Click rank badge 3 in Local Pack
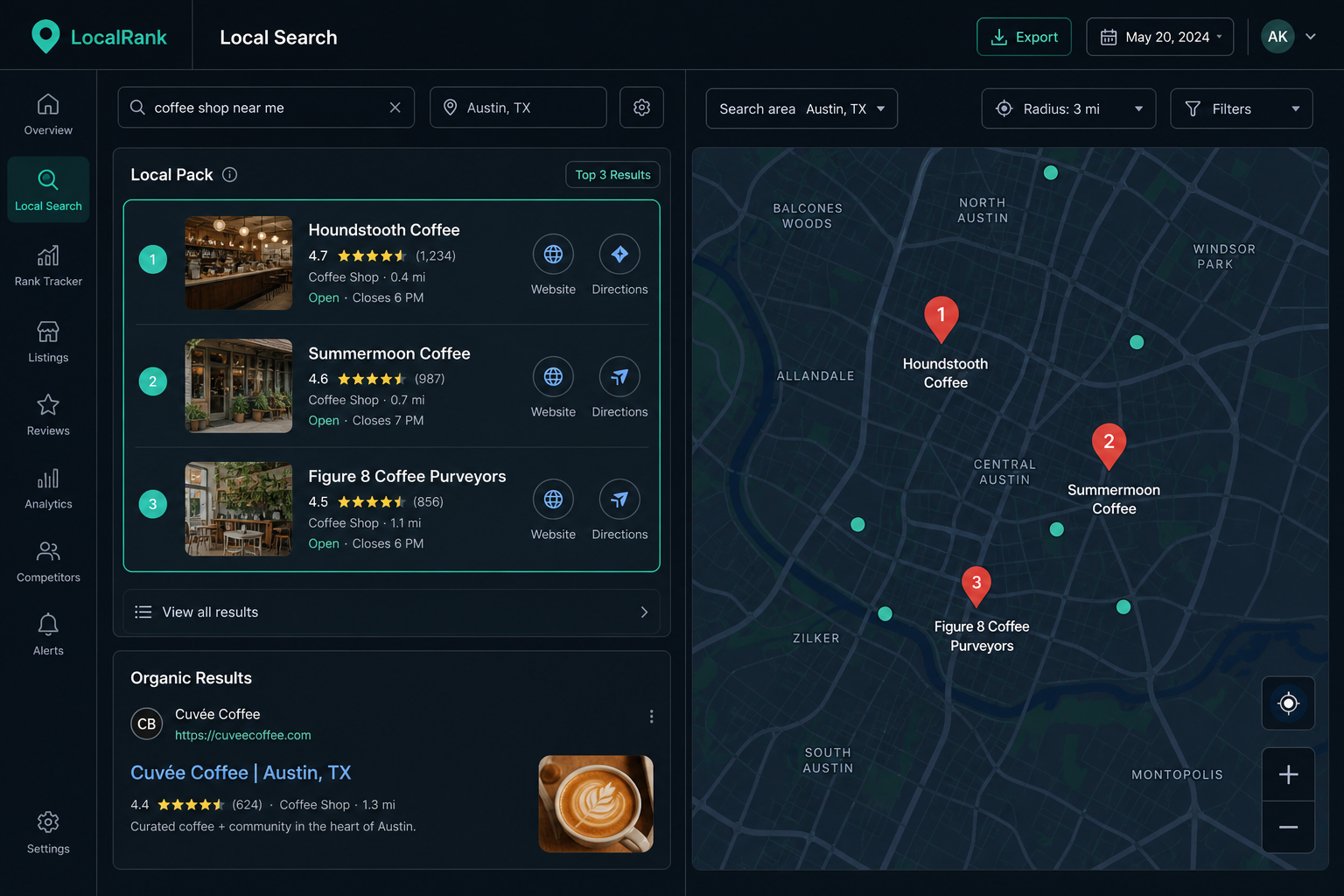 pyautogui.click(x=153, y=504)
